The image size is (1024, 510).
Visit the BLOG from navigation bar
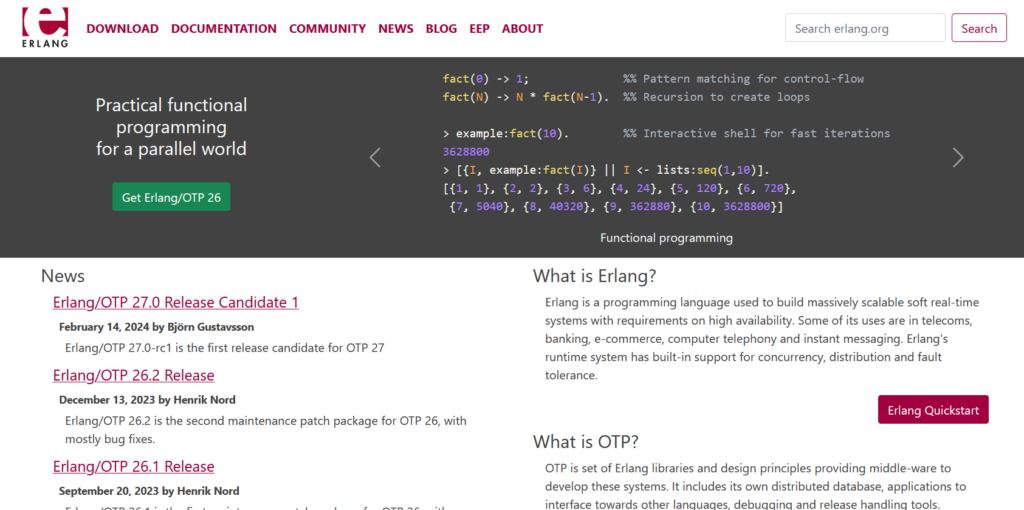click(441, 29)
